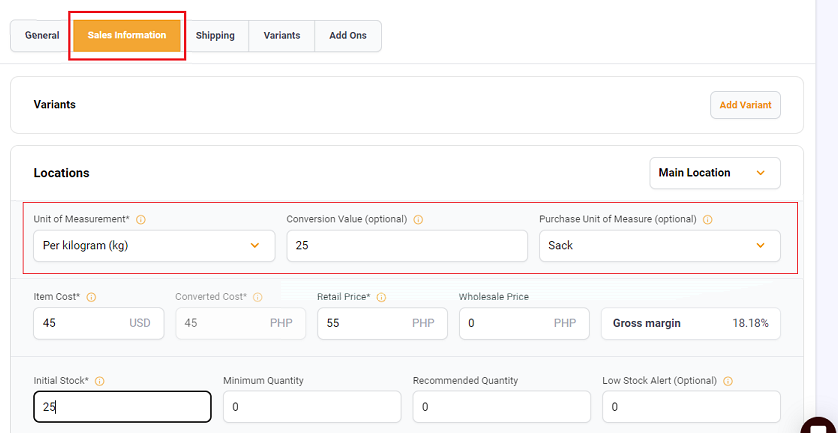Click info icon next to Conversion Value
This screenshot has height=433, width=838.
(418, 220)
